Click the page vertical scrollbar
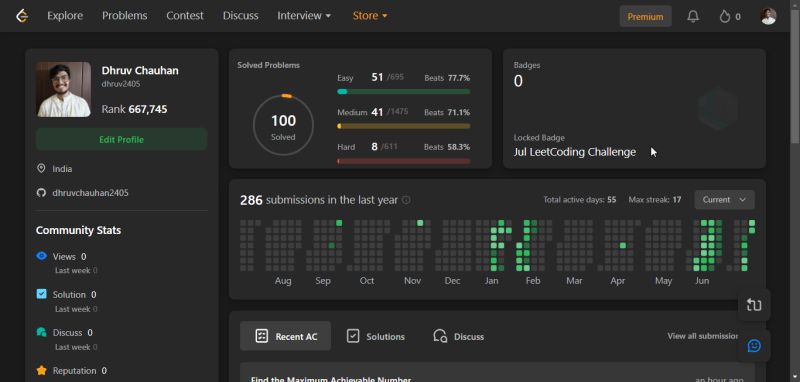Image resolution: width=800 pixels, height=382 pixels. pyautogui.click(x=795, y=77)
